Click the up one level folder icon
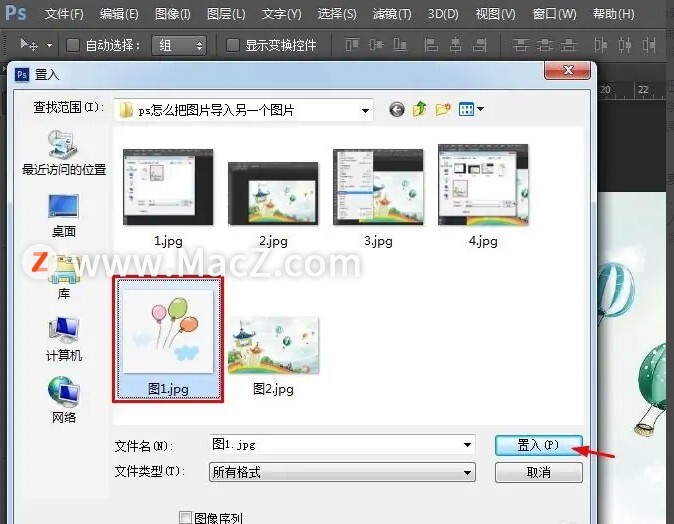674x524 pixels. tap(420, 109)
